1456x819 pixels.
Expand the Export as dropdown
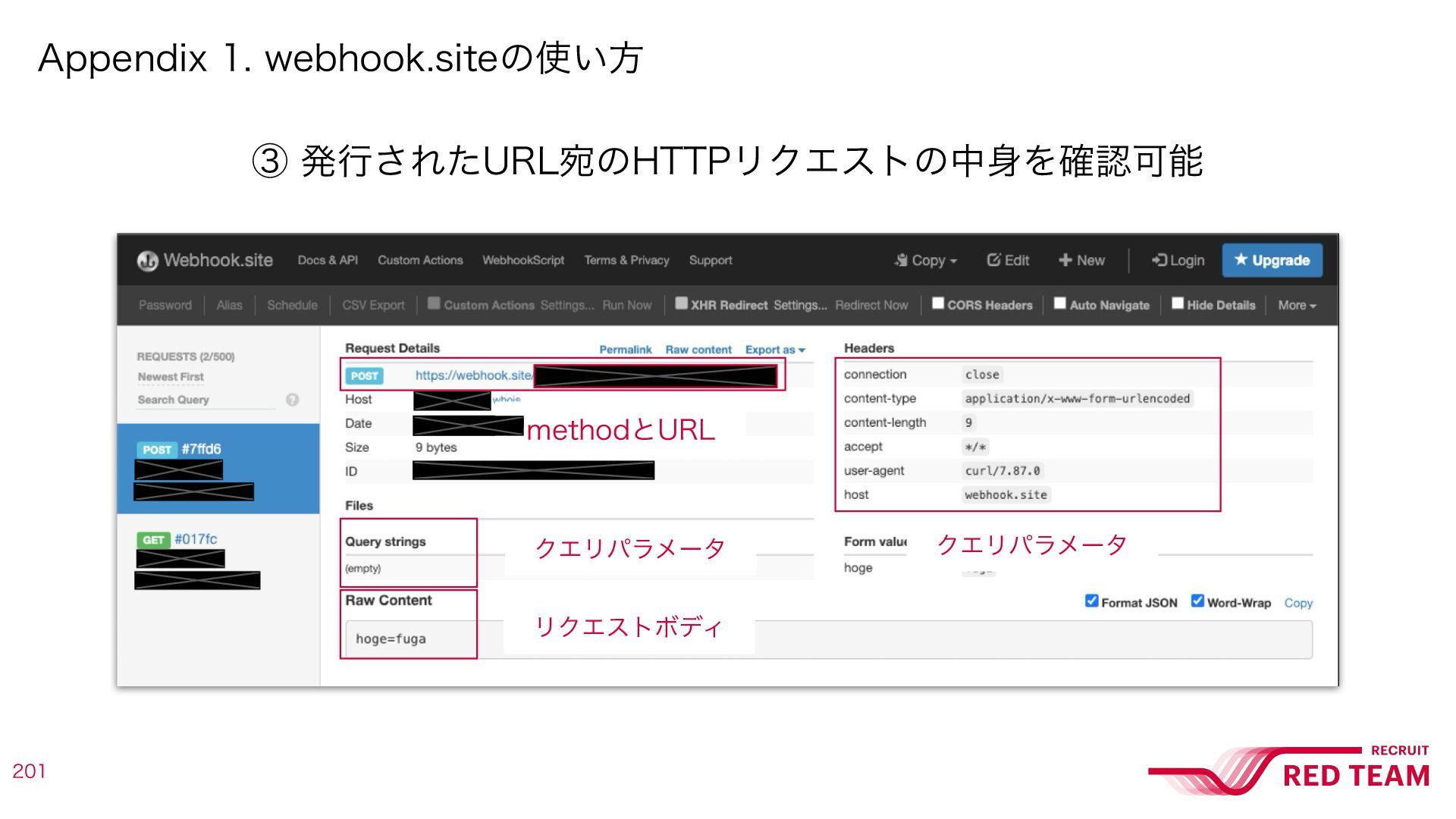775,350
